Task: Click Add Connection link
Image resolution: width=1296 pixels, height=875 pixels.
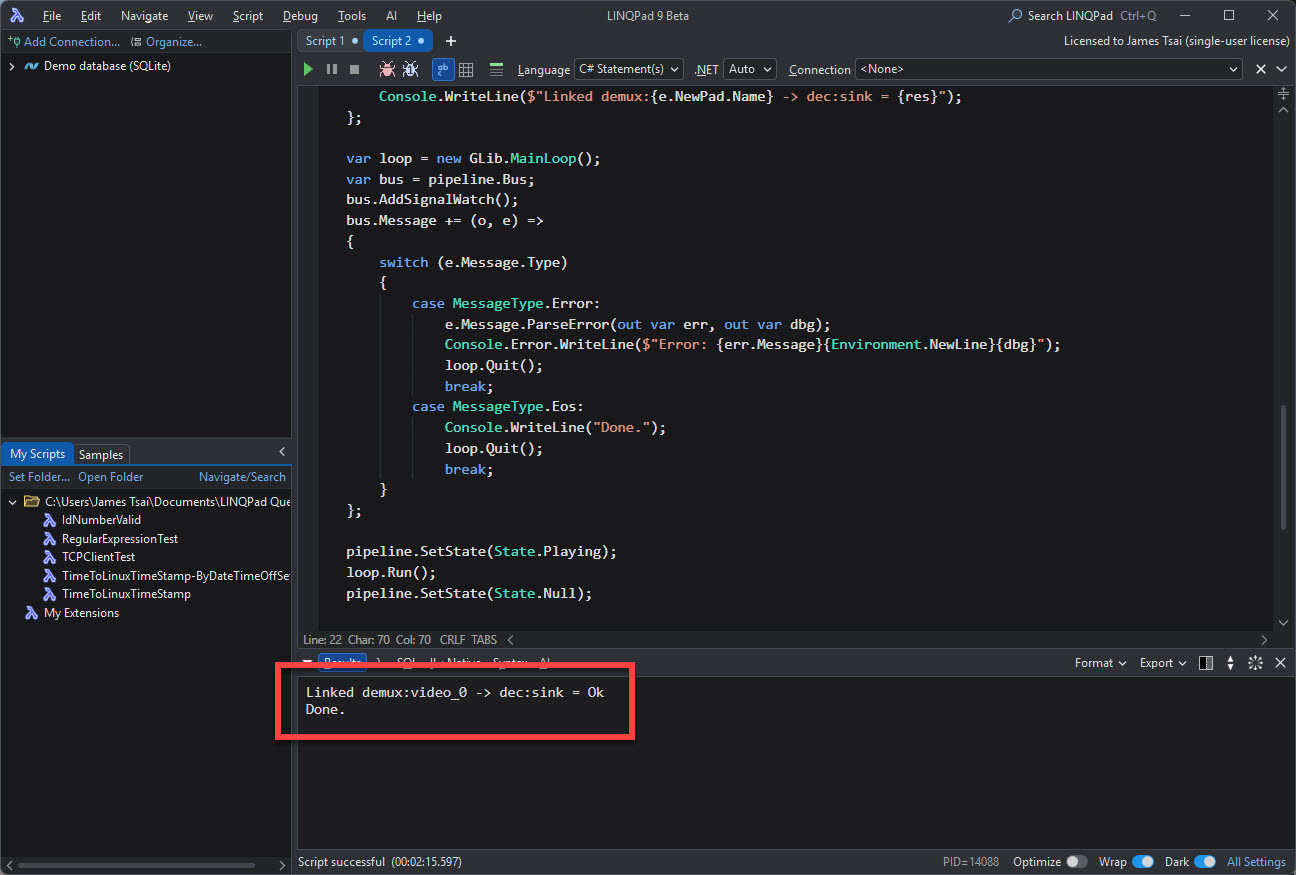Action: (x=64, y=42)
